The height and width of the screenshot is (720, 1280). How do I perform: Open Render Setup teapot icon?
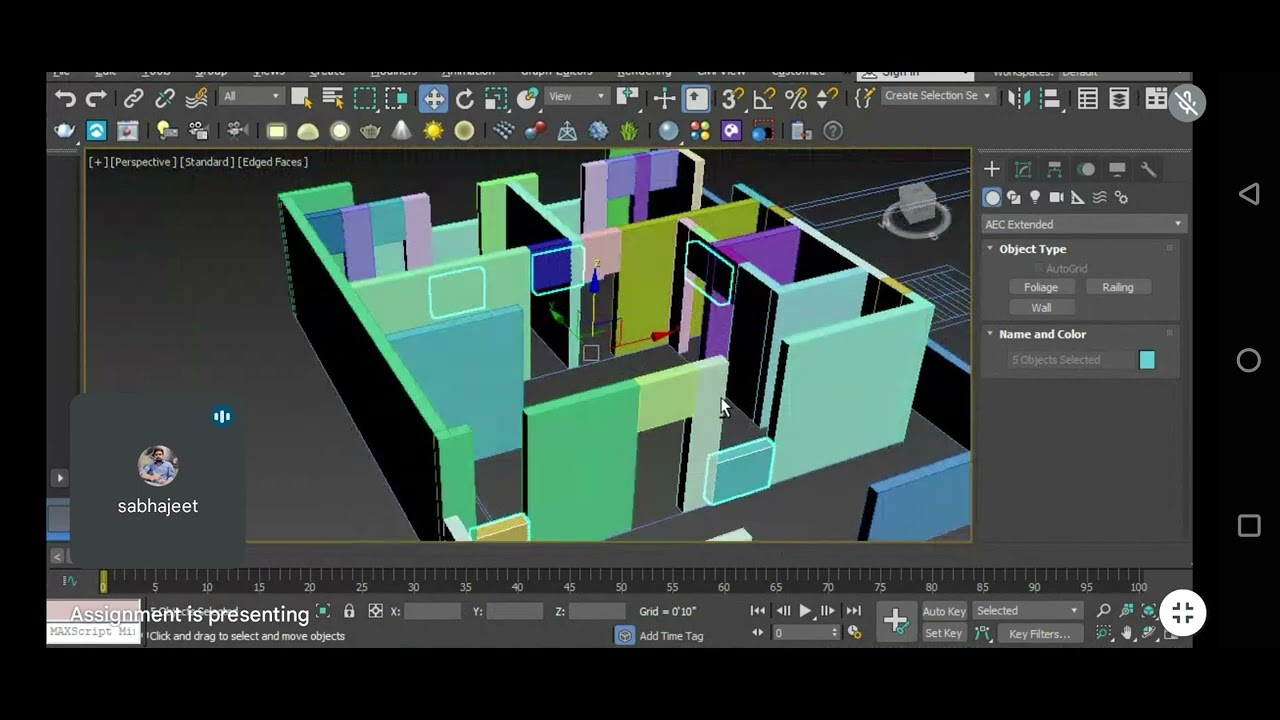65,131
